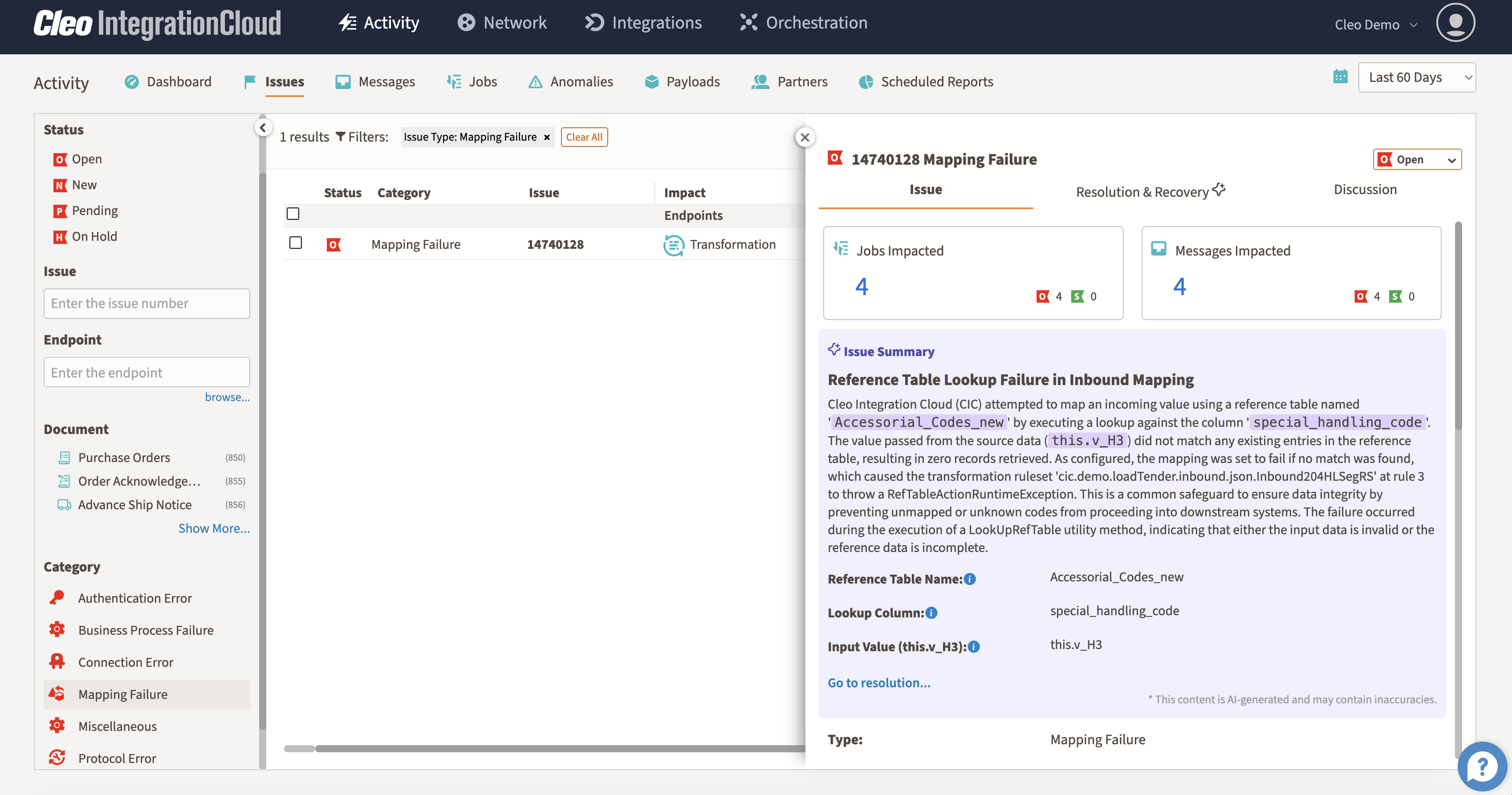Click the Business Process Failure gear icon
Viewport: 1512px width, 795px height.
click(57, 629)
